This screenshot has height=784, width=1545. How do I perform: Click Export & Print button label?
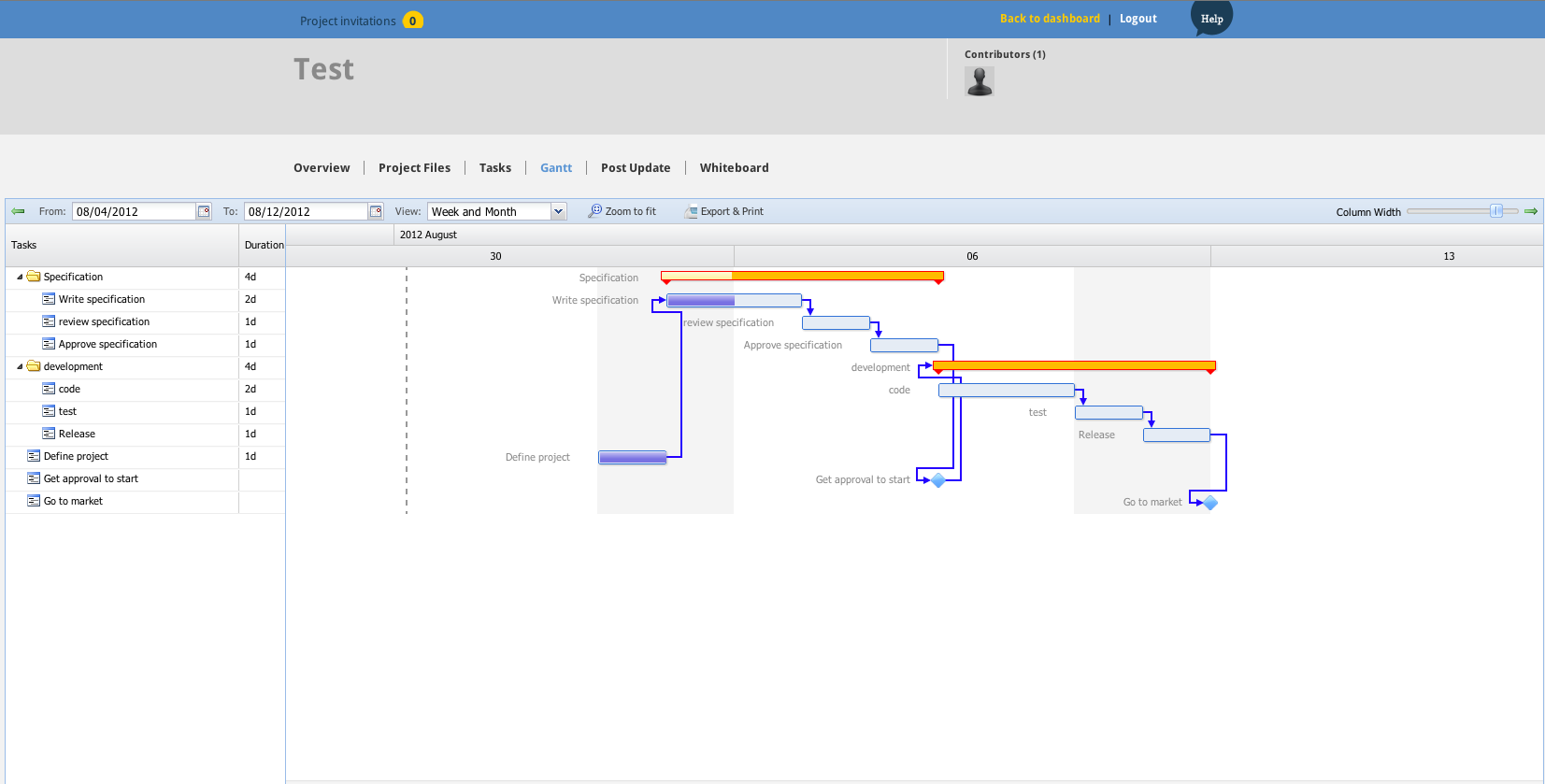(732, 212)
